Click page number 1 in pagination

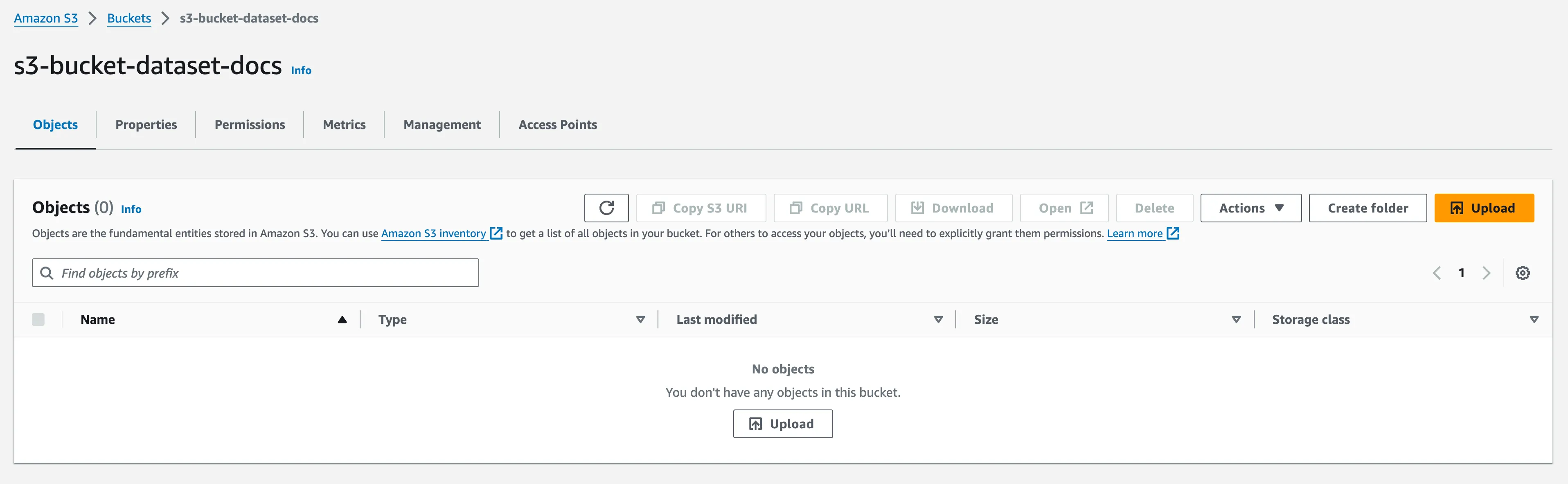[1462, 273]
